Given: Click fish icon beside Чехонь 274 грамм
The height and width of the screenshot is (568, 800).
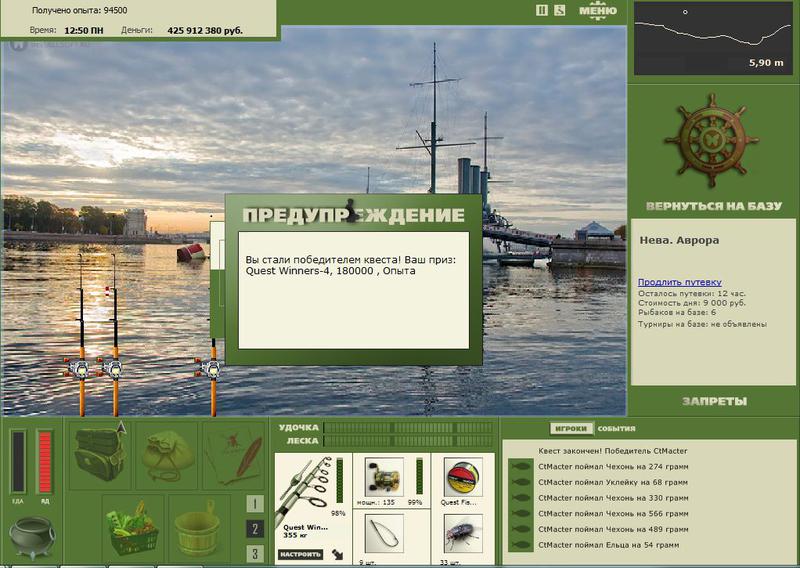Looking at the screenshot, I should click(520, 466).
